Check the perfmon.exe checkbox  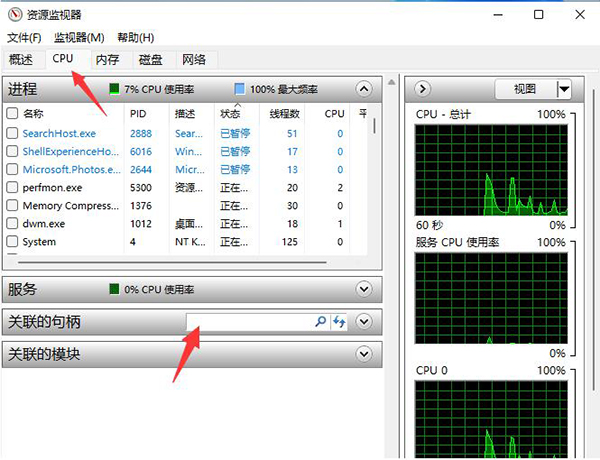coord(12,187)
